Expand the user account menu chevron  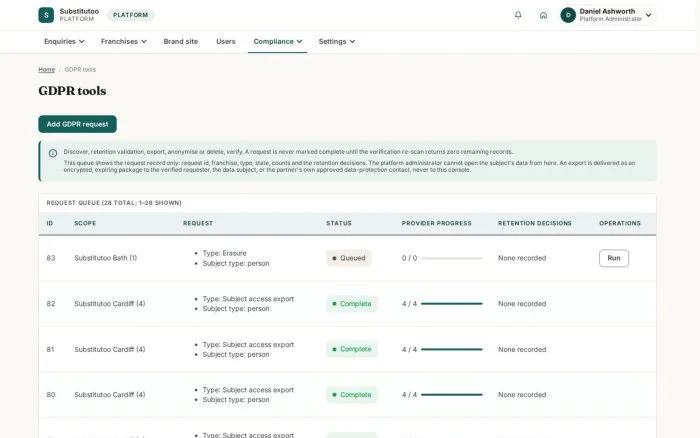(648, 15)
